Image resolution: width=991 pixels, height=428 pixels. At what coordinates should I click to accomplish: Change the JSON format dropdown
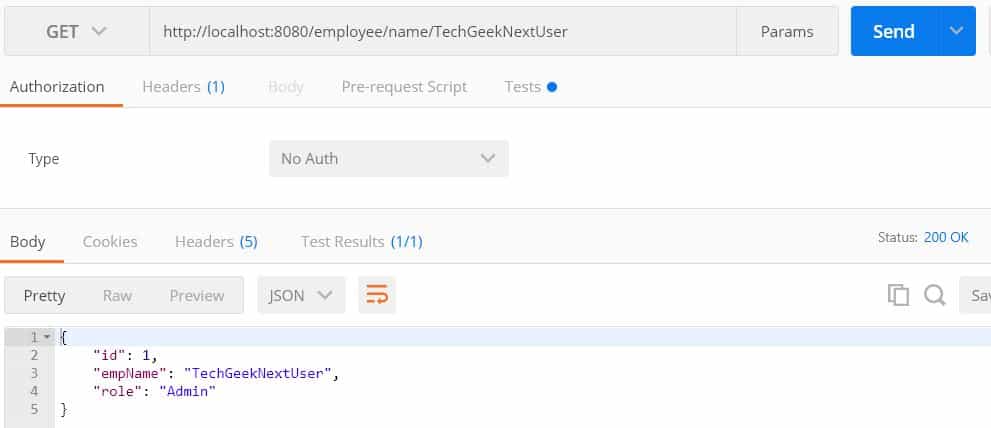[301, 295]
